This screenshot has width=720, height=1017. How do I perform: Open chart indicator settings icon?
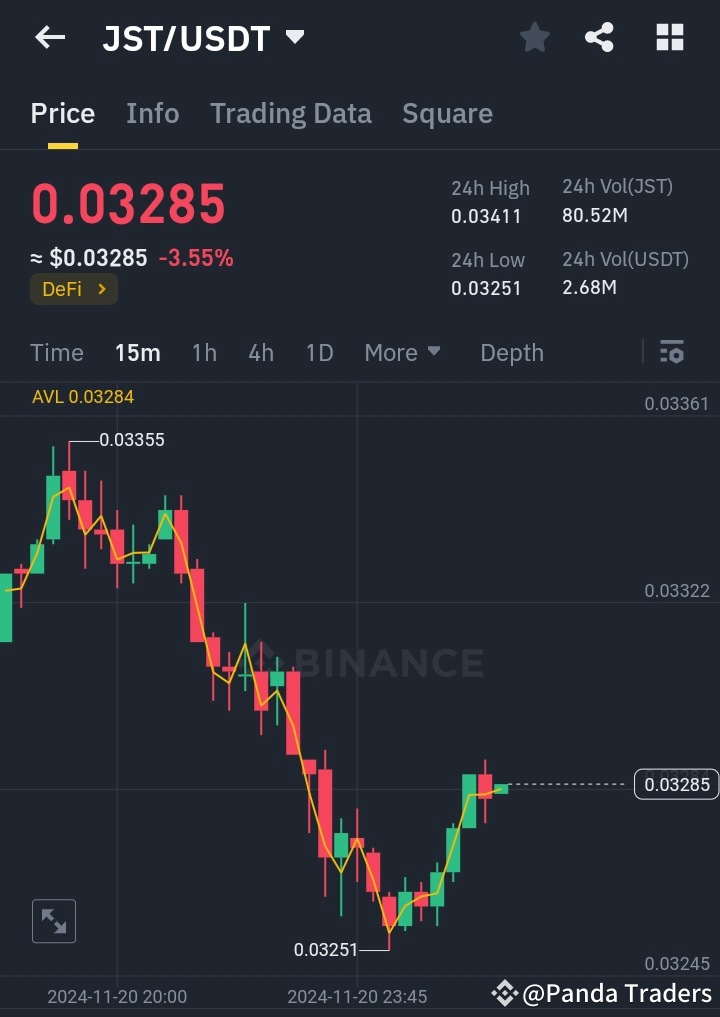click(671, 352)
